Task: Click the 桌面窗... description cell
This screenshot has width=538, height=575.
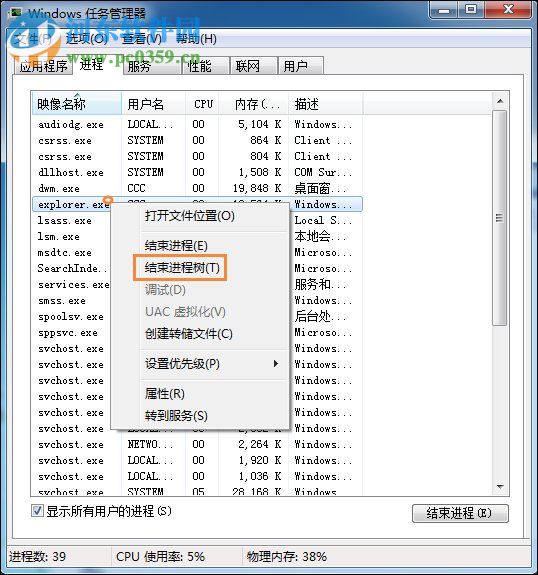Action: pyautogui.click(x=320, y=188)
